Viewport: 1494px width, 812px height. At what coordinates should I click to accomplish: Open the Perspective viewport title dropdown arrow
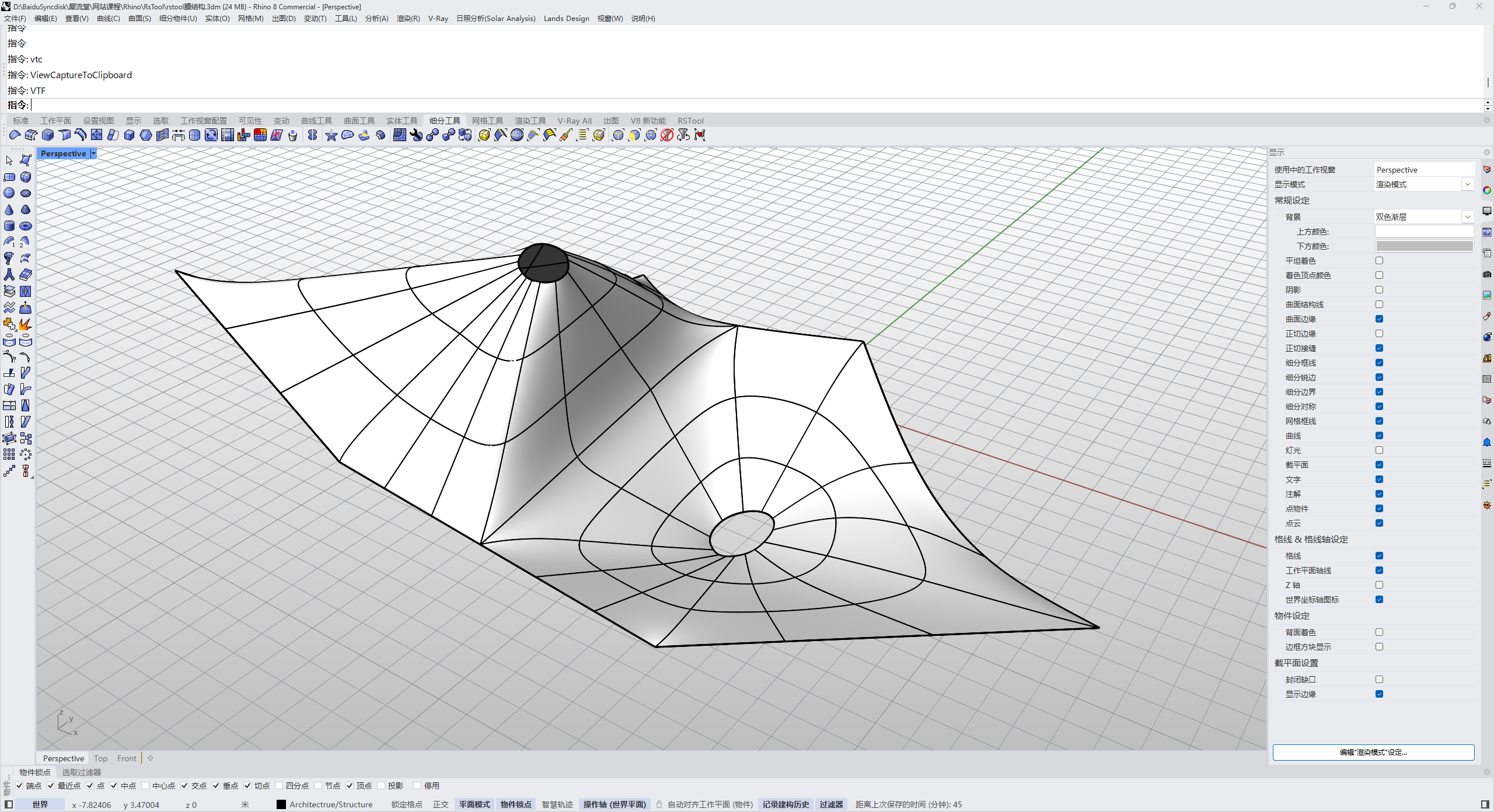click(x=93, y=153)
